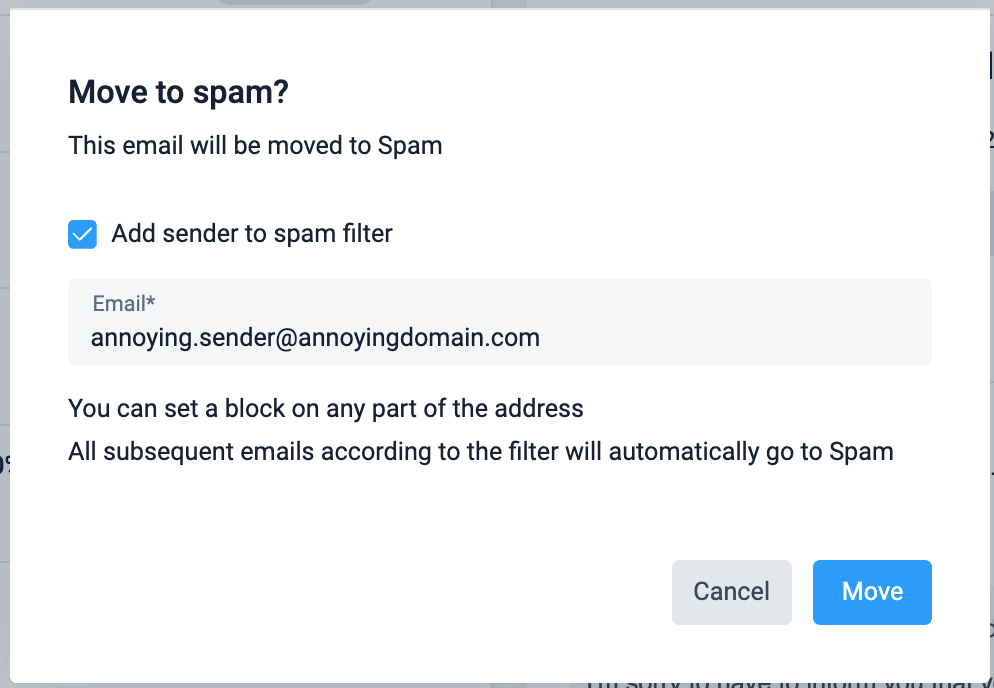This screenshot has width=994, height=688.
Task: Click the 'Email*' field label
Action: (124, 304)
